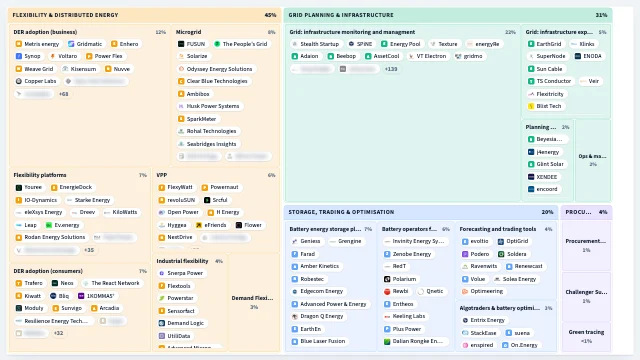Open the PROCU... 4% category header
This screenshot has width=640, height=360.
[x=586, y=212]
